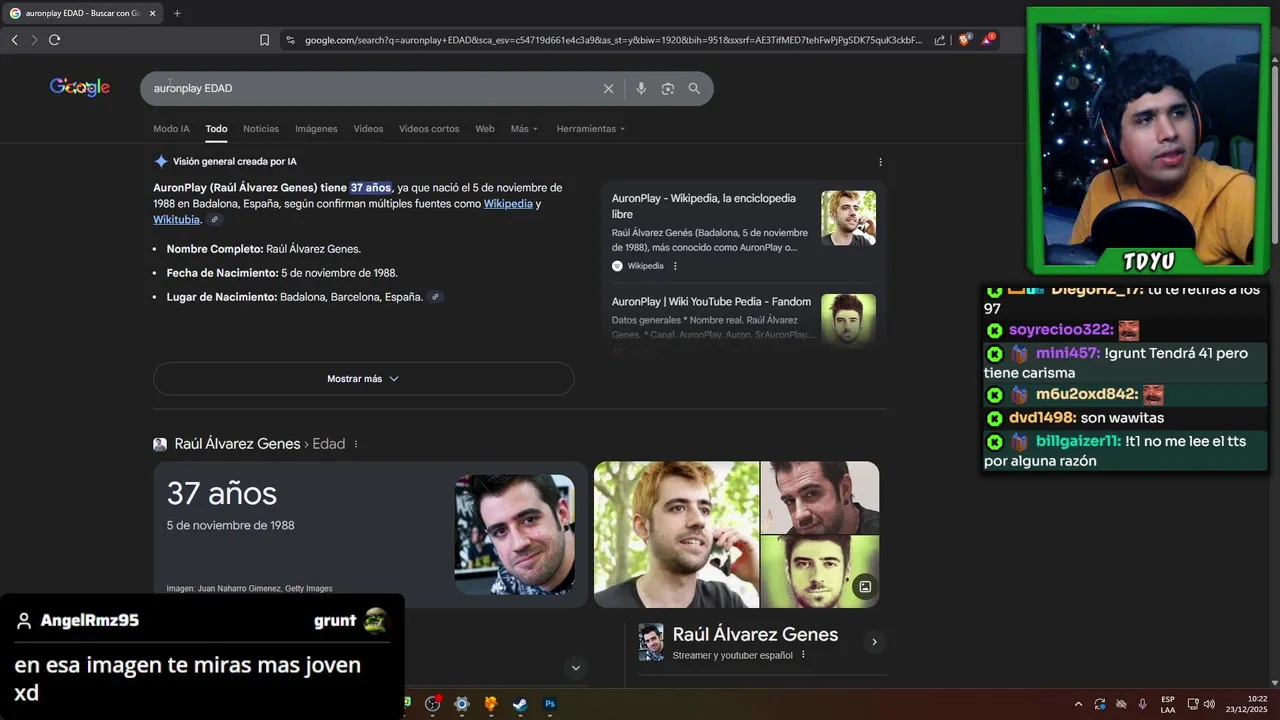Open the Wikipedia link in the AI overview
The image size is (1280, 720).
tap(508, 204)
